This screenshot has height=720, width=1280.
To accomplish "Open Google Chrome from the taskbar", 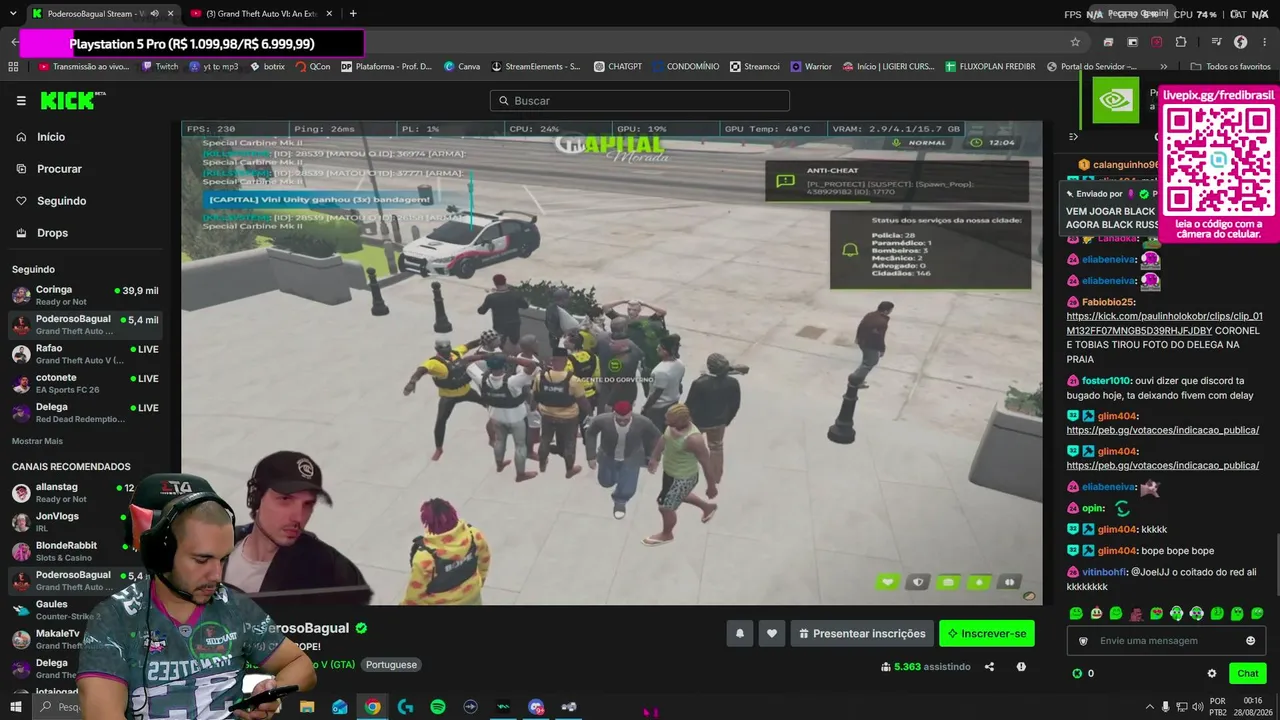I will (x=372, y=707).
